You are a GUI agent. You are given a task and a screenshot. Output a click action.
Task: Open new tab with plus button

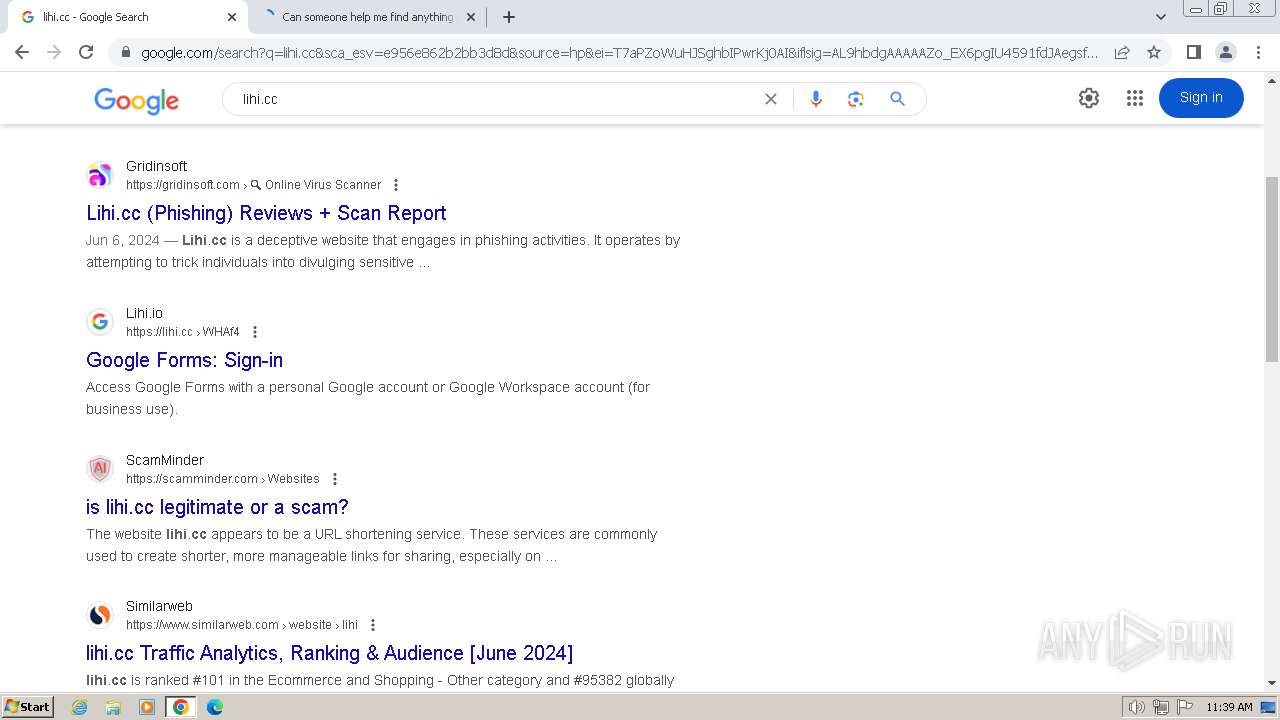click(508, 17)
